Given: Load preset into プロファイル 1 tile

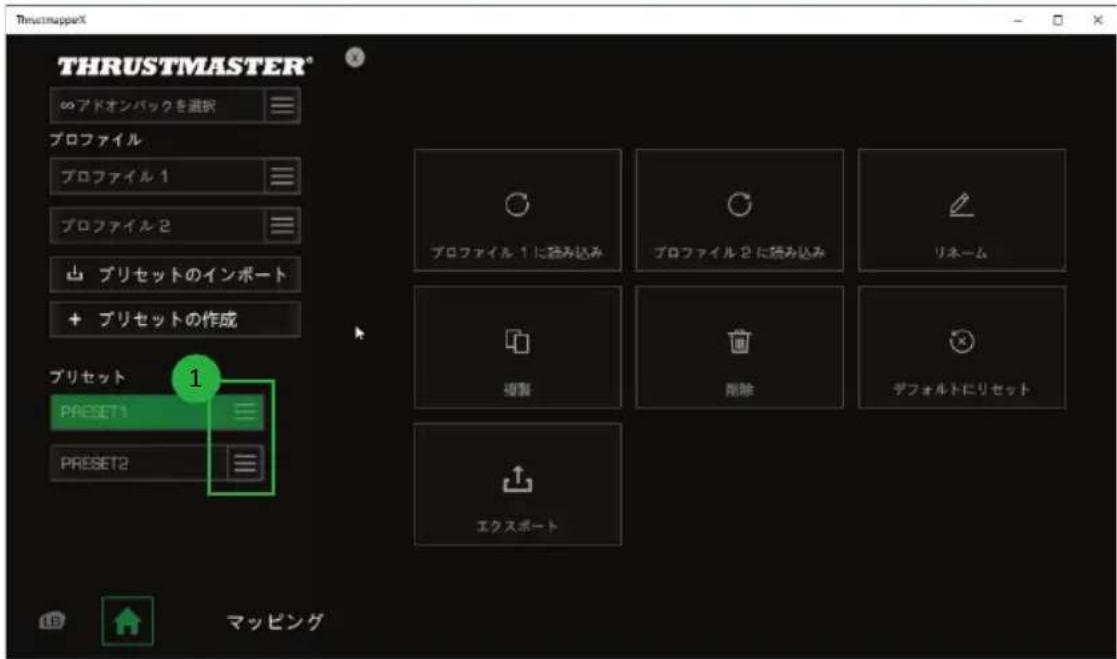Looking at the screenshot, I should 518,210.
